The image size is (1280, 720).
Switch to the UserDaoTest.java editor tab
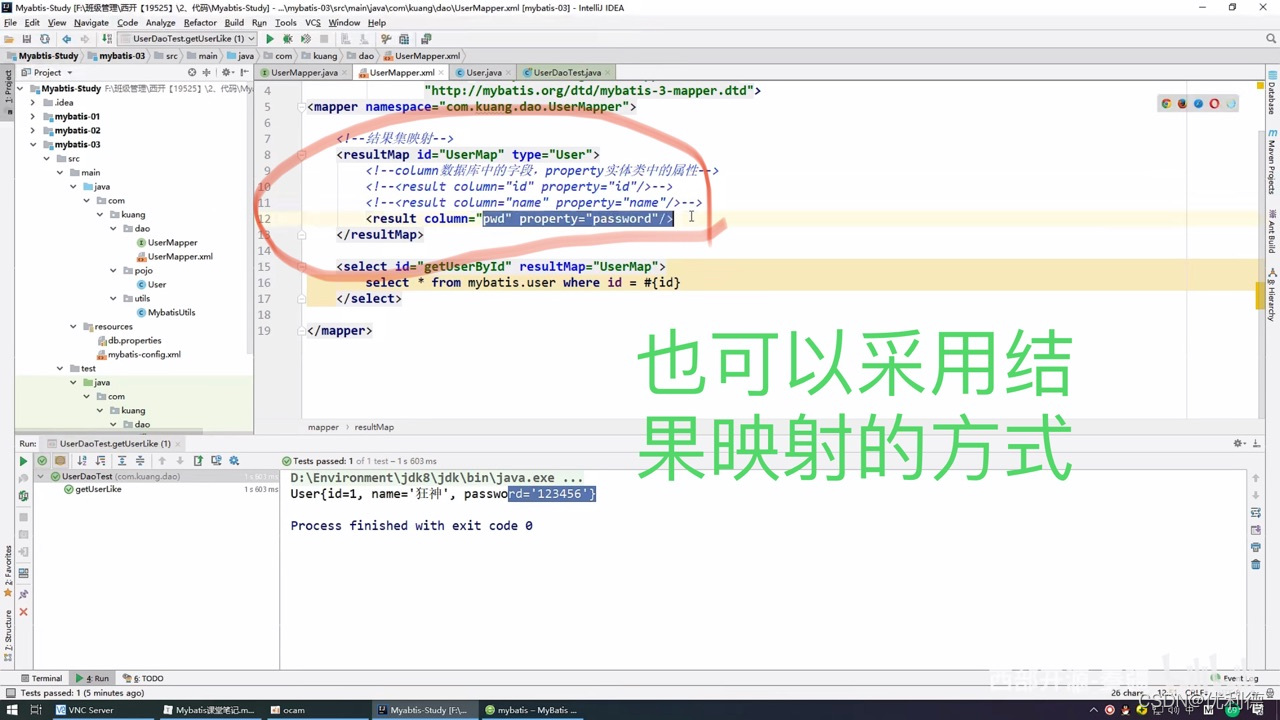[x=567, y=72]
